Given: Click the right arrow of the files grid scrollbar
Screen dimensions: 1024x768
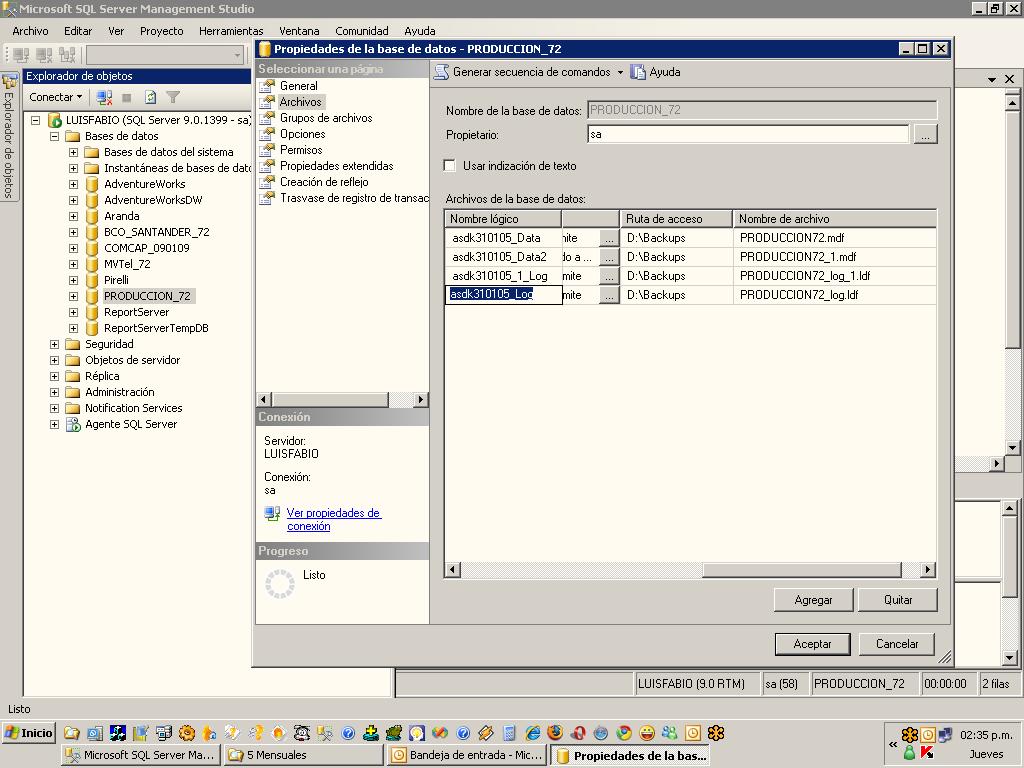Looking at the screenshot, I should (927, 570).
